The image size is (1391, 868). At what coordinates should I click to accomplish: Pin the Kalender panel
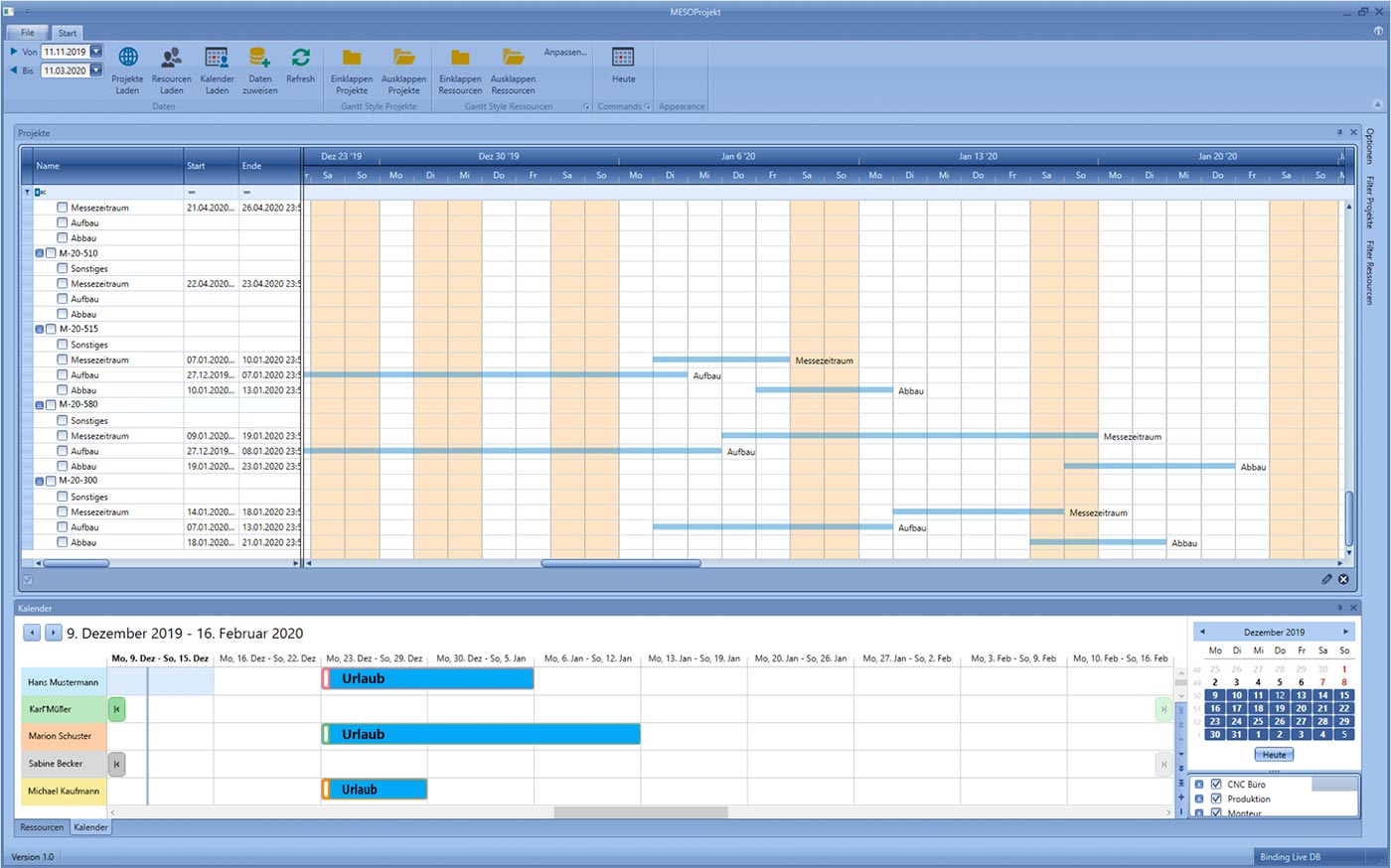pyautogui.click(x=1339, y=607)
